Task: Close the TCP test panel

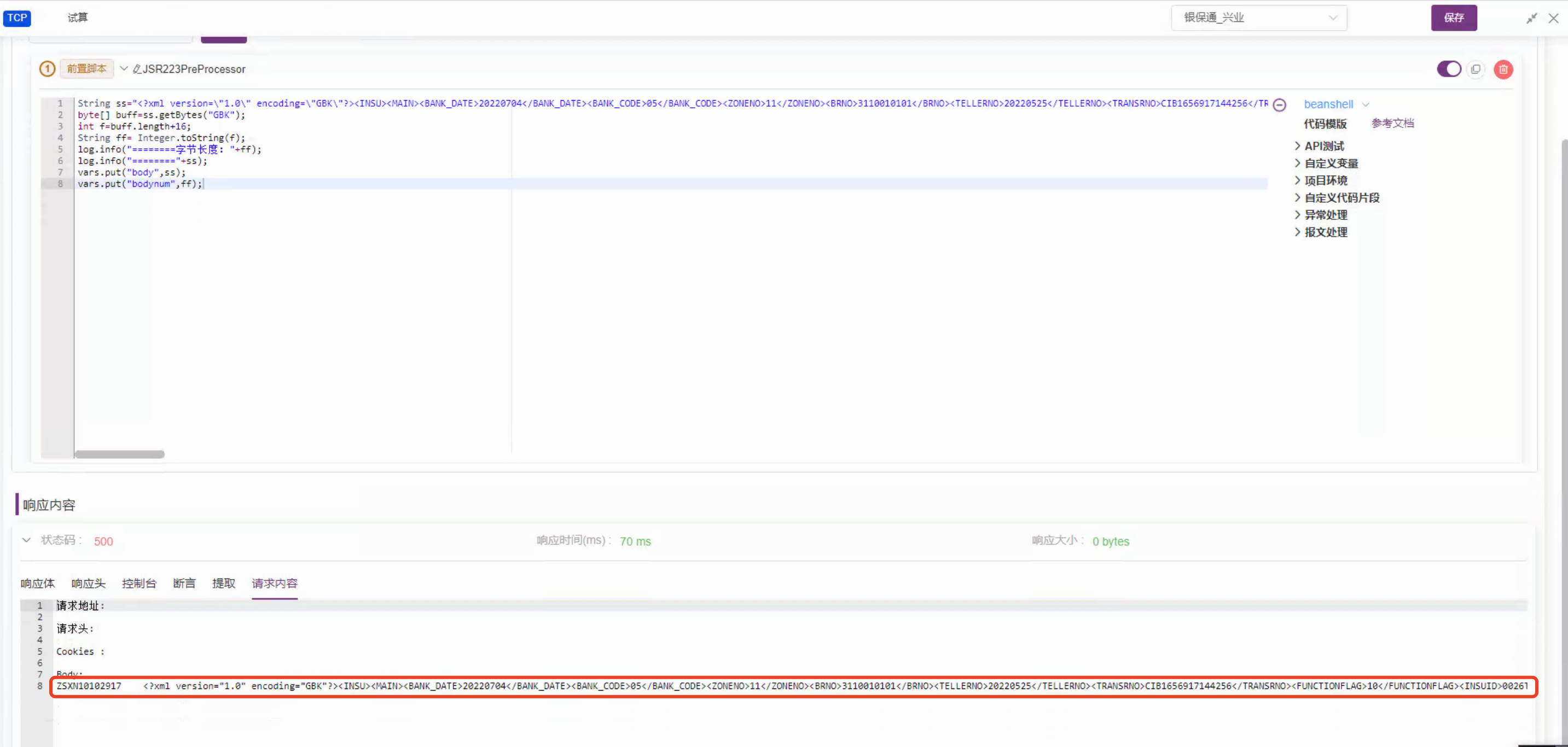Action: 1553,18
